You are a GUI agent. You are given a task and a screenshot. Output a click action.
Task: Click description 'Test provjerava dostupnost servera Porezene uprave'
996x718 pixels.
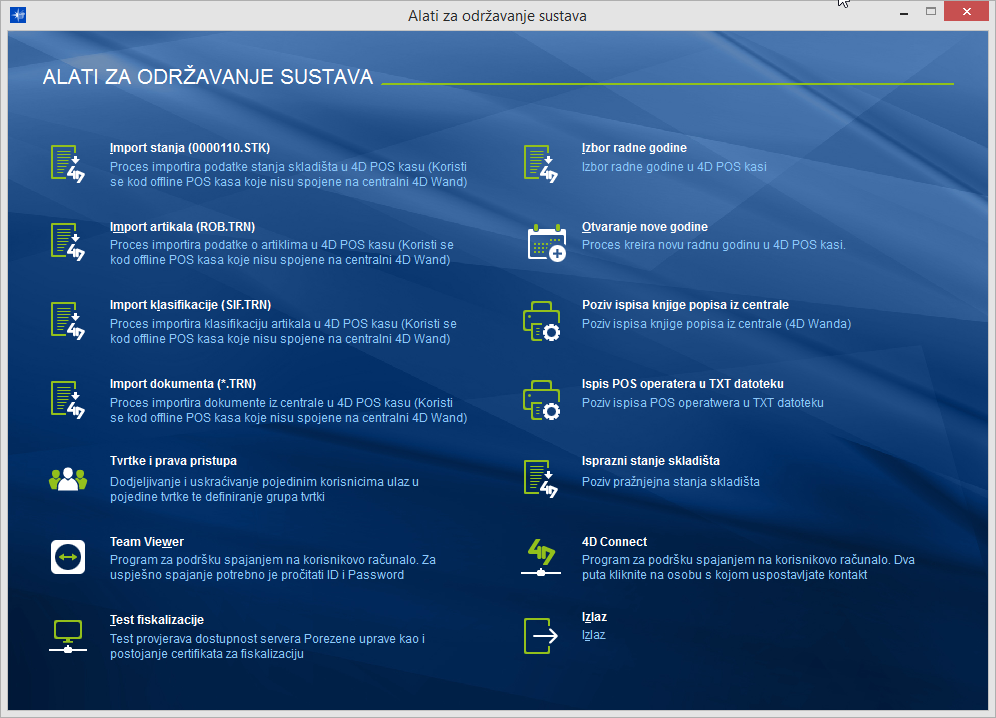pyautogui.click(x=267, y=646)
